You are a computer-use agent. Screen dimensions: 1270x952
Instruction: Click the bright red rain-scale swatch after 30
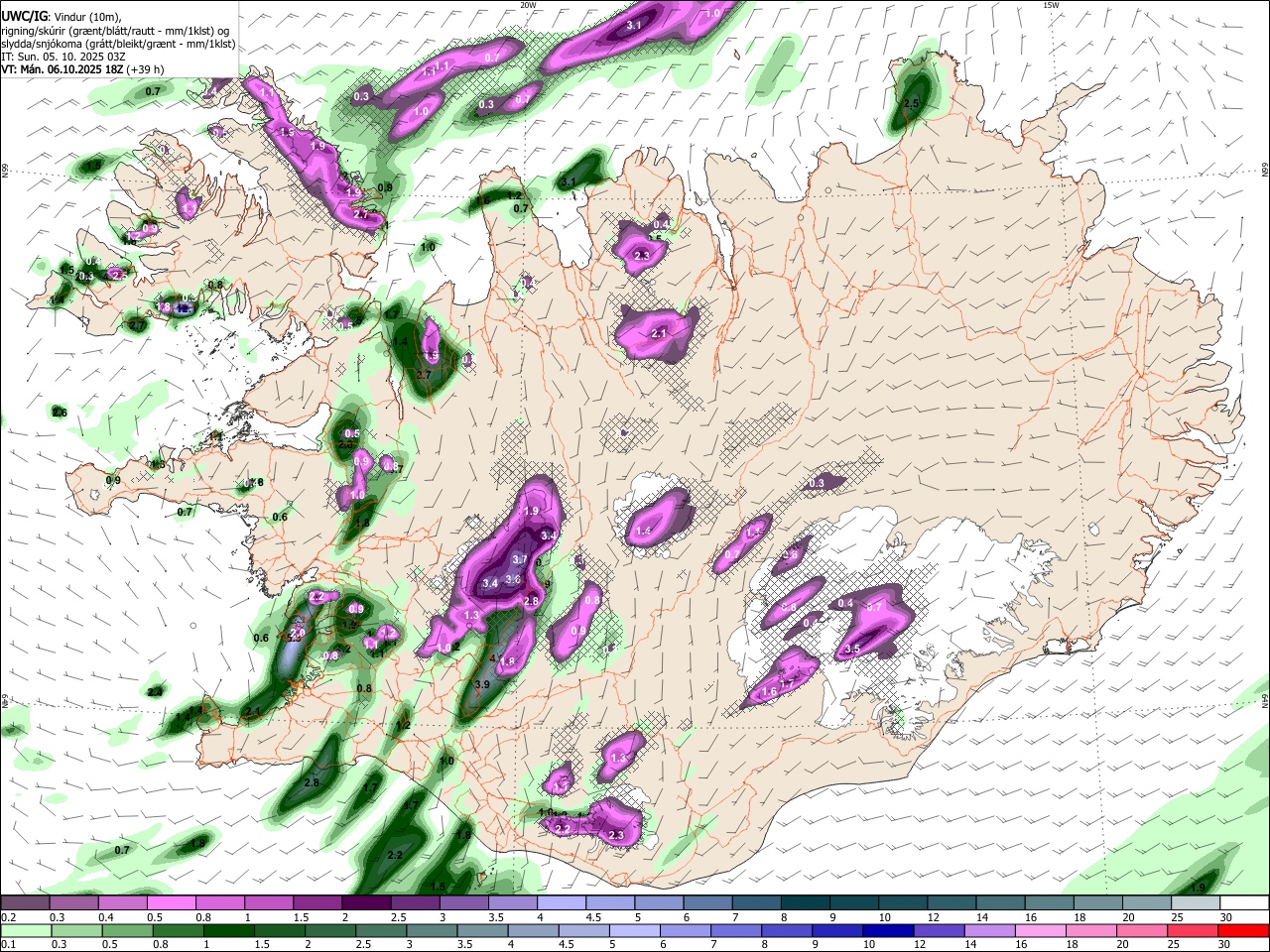(x=1243, y=931)
